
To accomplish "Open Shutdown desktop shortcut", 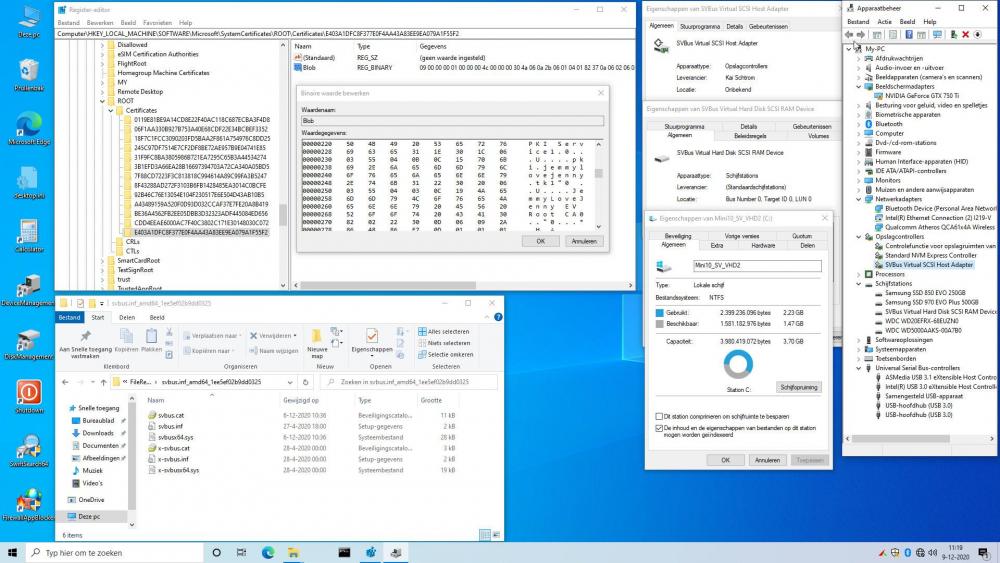I will pyautogui.click(x=28, y=397).
